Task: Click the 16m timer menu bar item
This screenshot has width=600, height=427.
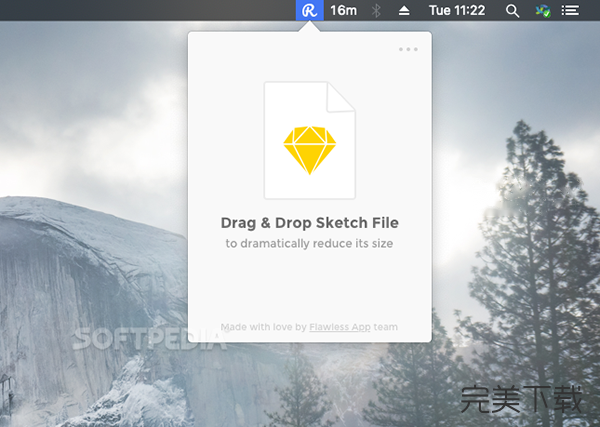Action: point(343,10)
